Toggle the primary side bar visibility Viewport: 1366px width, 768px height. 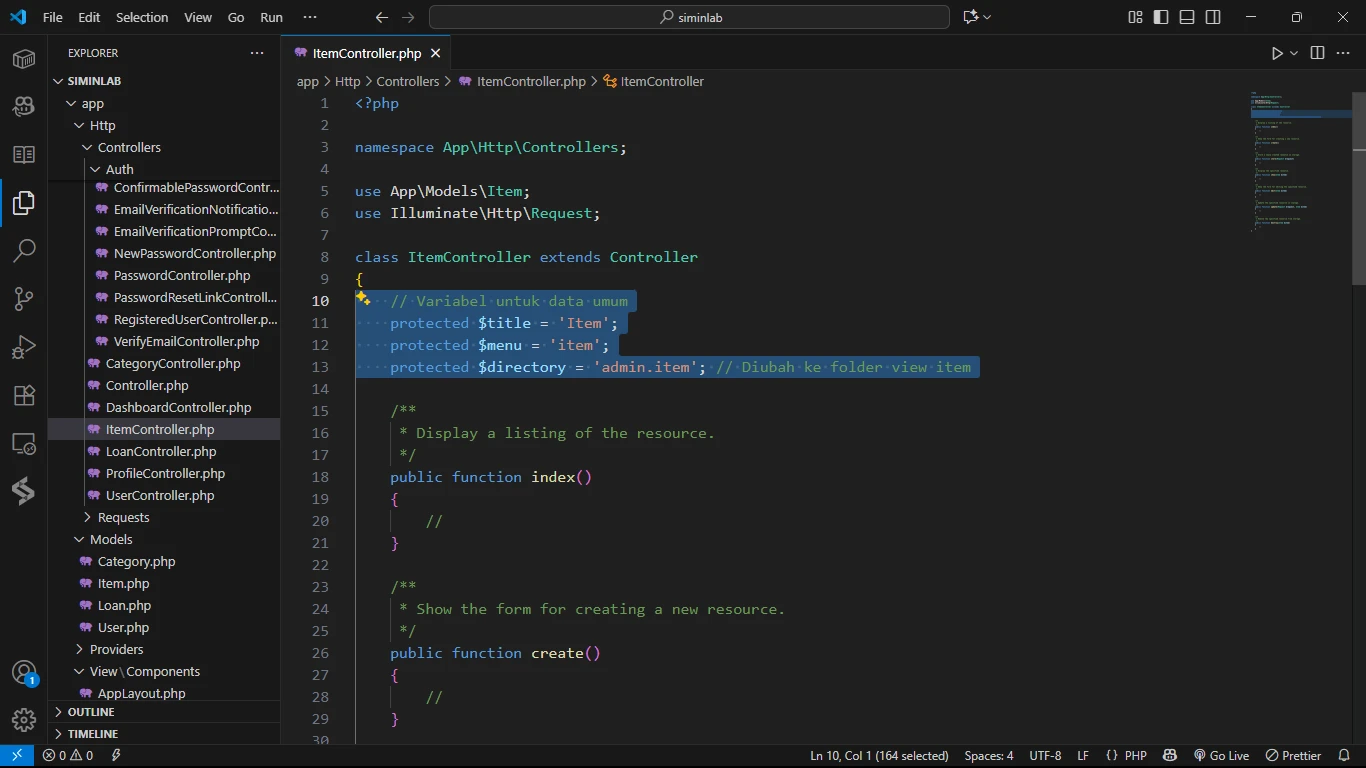tap(1161, 17)
